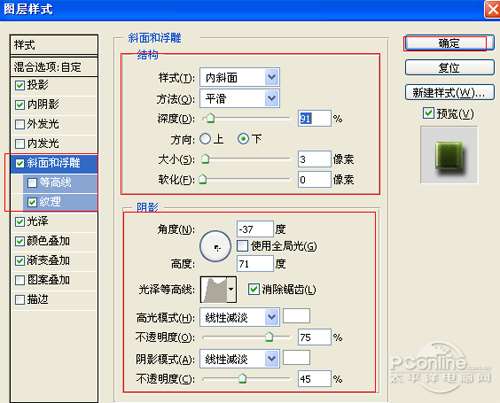Toggle the 内阴影 inner shadow checkbox
This screenshot has height=403, width=500.
tap(20, 105)
